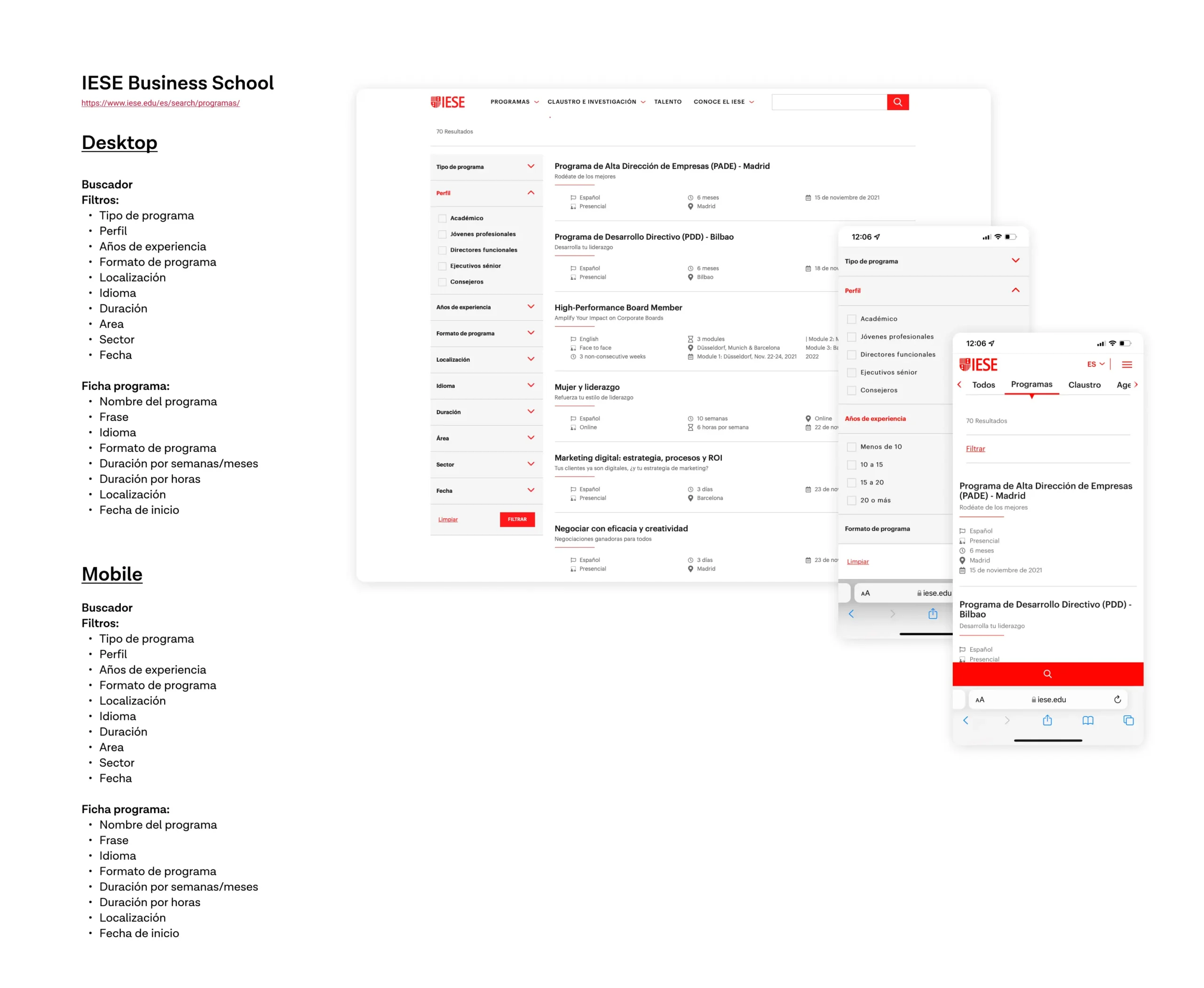This screenshot has width=1204, height=988.
Task: Tap the Safari tabs icon at bottom right
Action: (x=1128, y=720)
